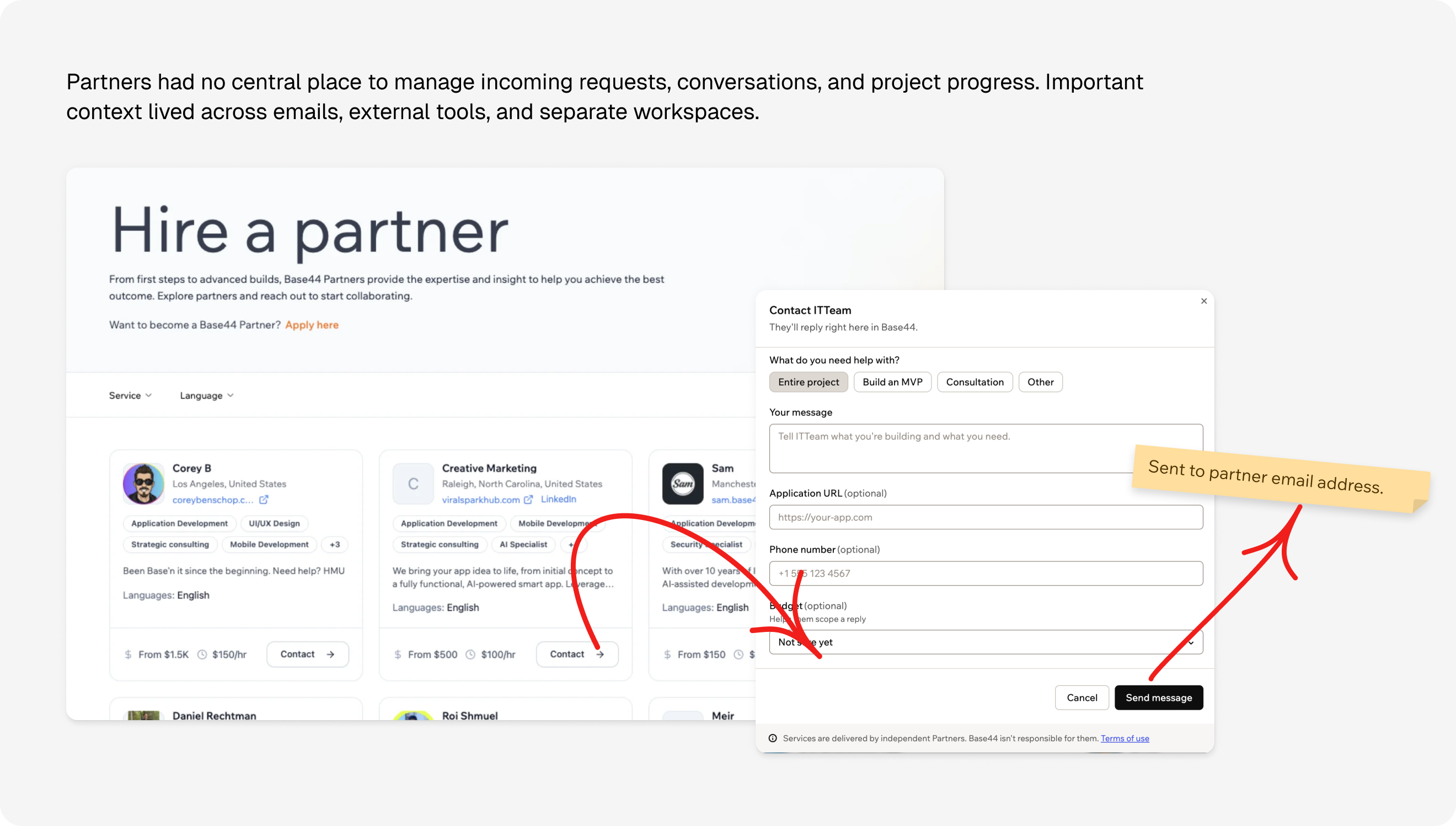Click external link icon next to viralsparkhub.com
The image size is (1456, 826).
528,499
